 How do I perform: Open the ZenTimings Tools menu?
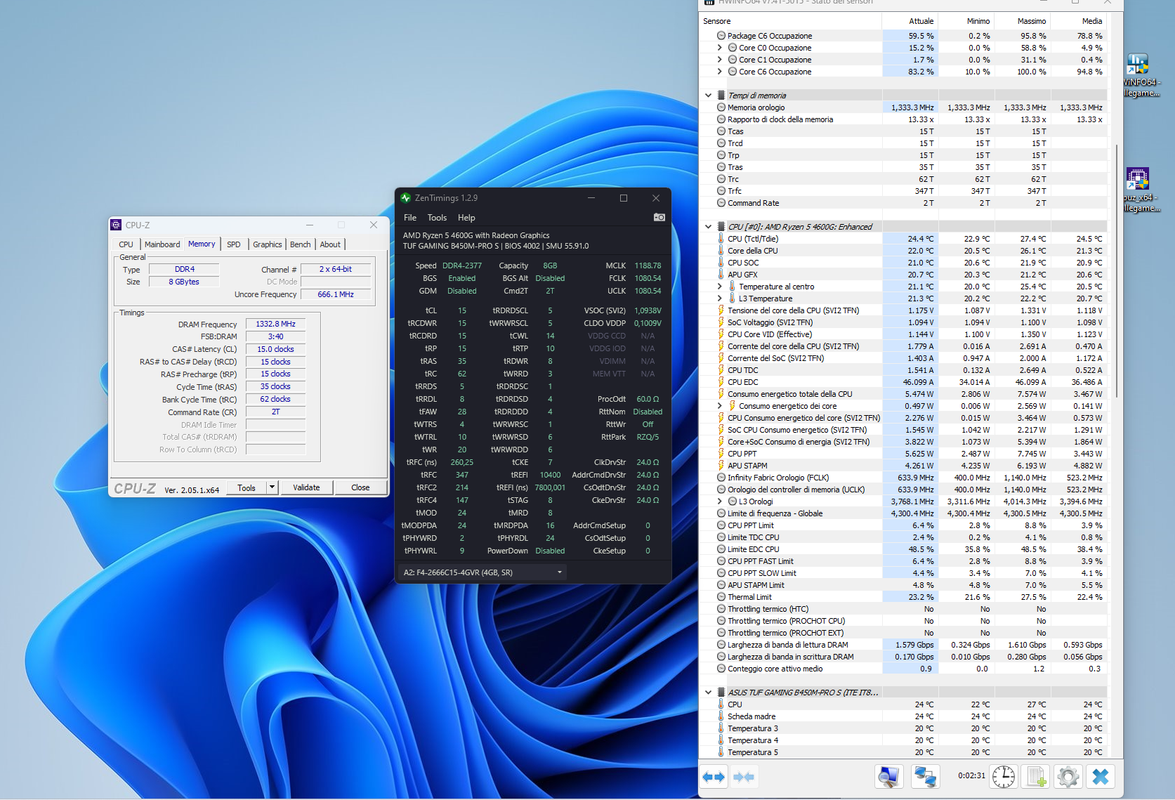[x=437, y=217]
